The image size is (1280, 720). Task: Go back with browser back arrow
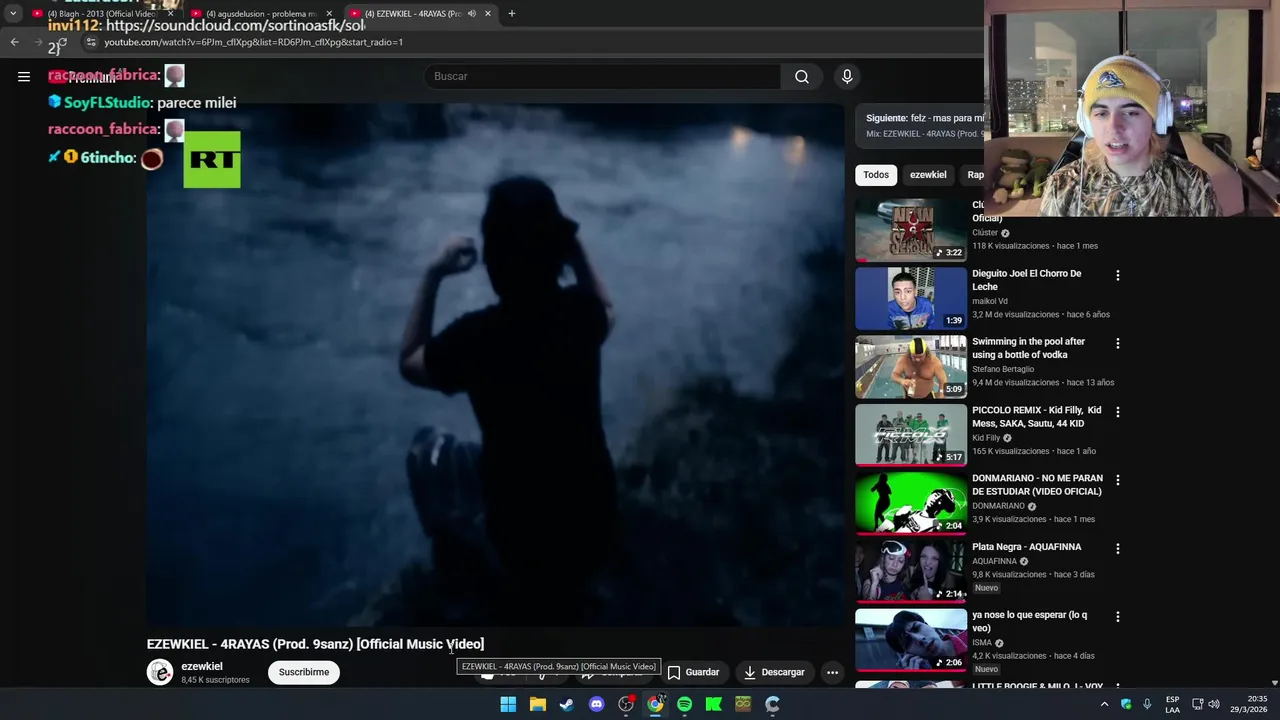[x=14, y=42]
